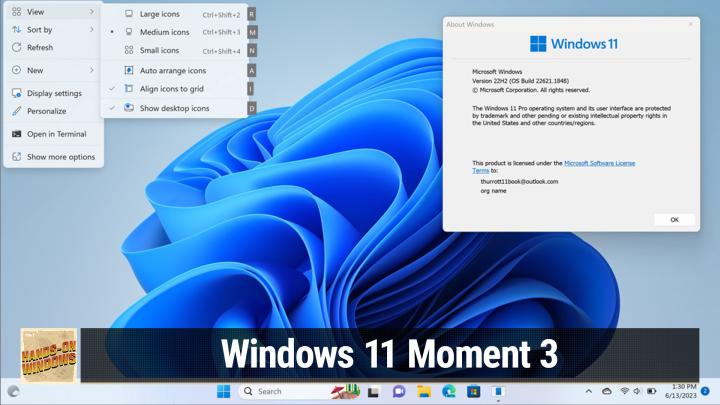Close the About Windows dialog

(691, 24)
